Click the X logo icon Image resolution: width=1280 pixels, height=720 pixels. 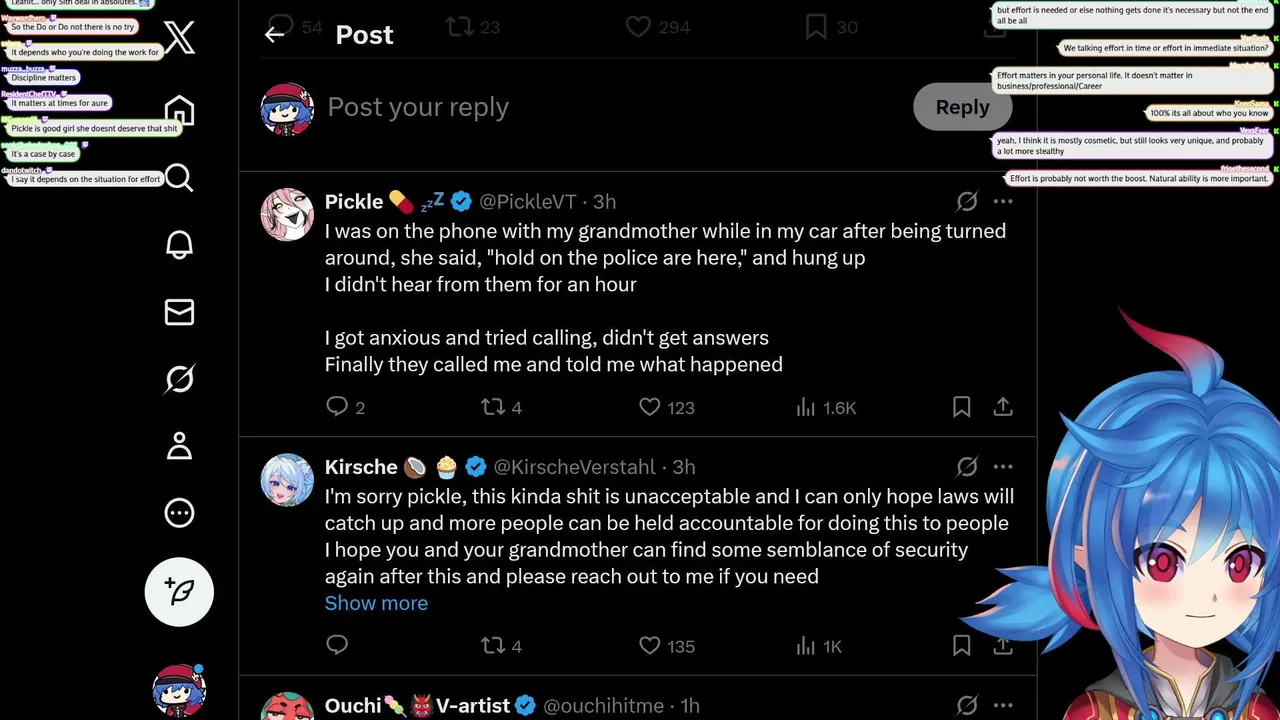click(179, 38)
